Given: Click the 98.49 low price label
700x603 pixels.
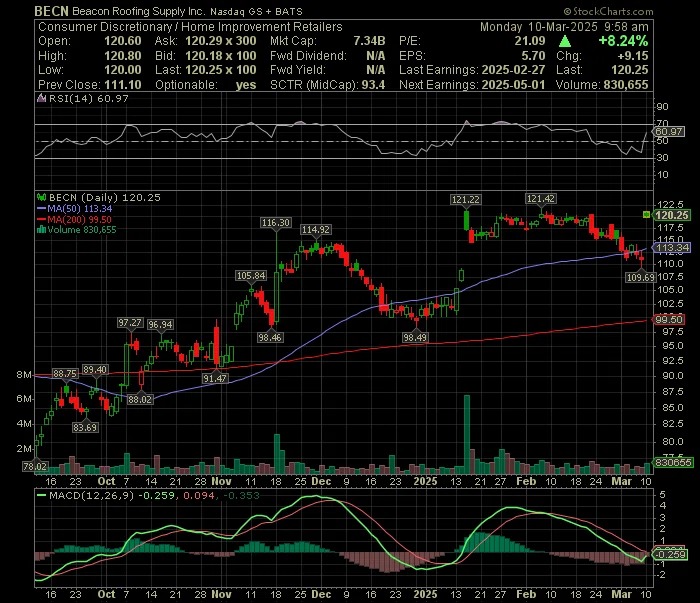Looking at the screenshot, I should pyautogui.click(x=415, y=337).
